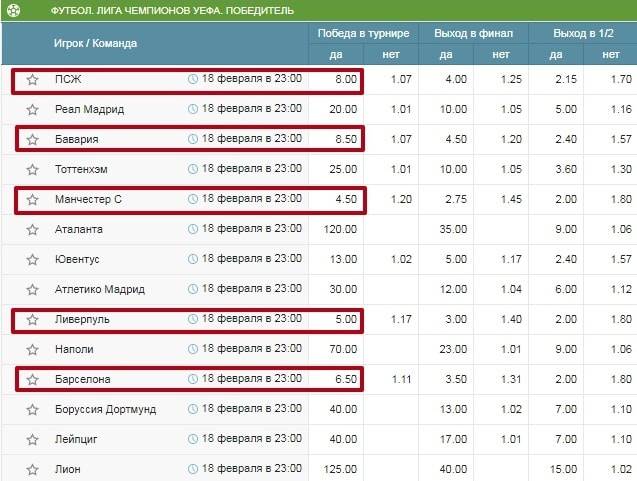Toggle favorite star for Ливерпуль
The height and width of the screenshot is (481, 637).
(x=32, y=319)
